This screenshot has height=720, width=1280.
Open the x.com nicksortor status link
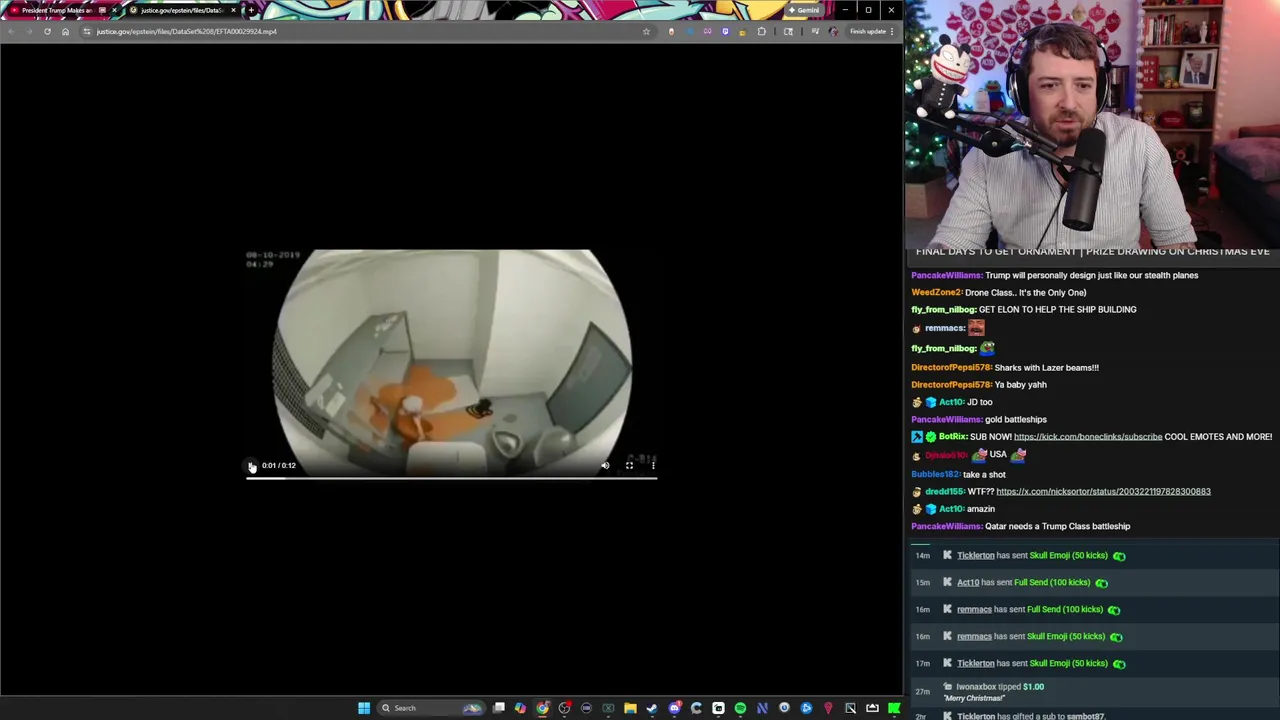(x=1103, y=491)
